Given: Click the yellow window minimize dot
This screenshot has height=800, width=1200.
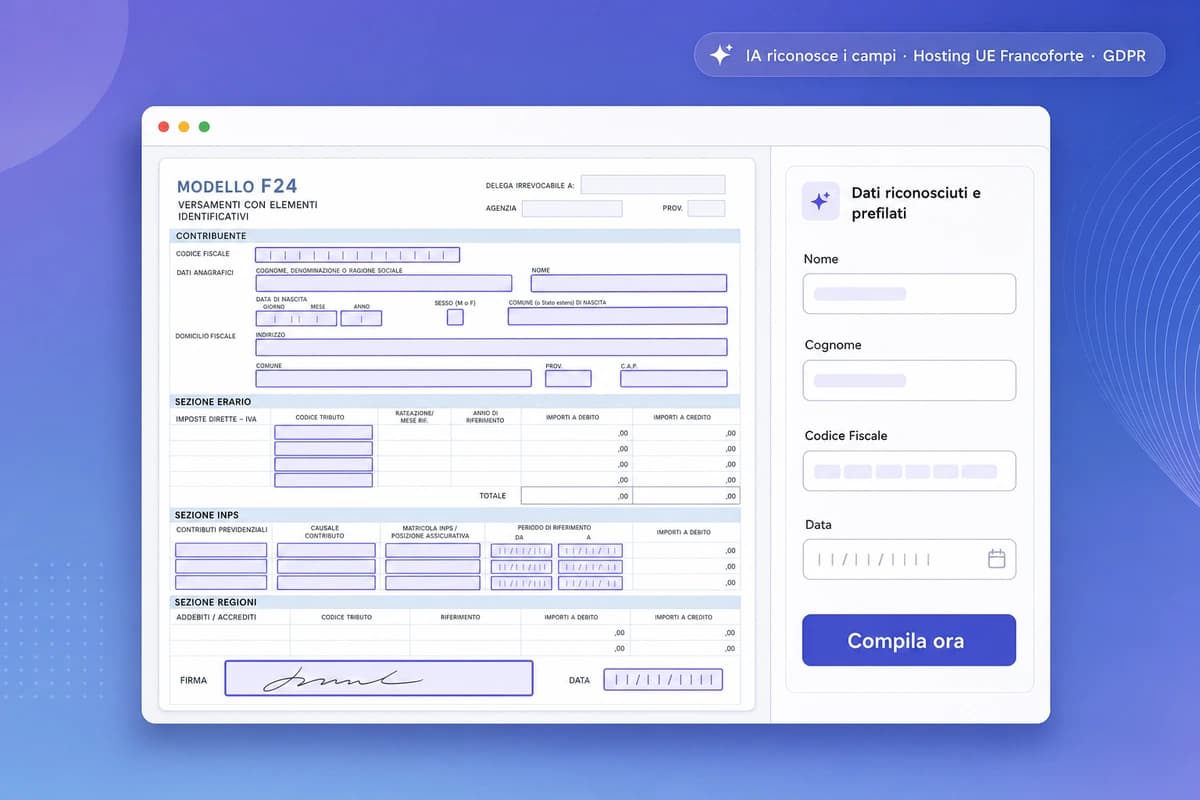Looking at the screenshot, I should pos(183,126).
